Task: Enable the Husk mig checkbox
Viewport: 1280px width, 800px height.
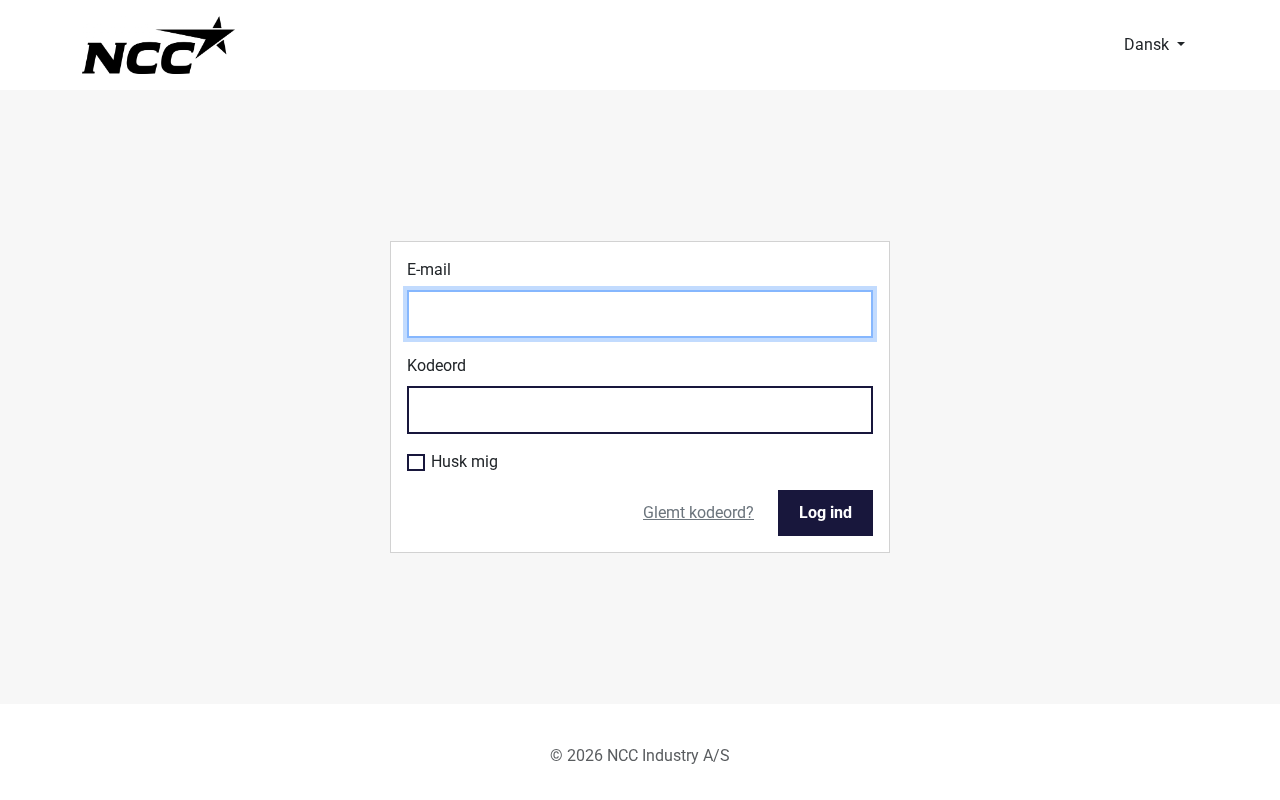Action: 416,462
